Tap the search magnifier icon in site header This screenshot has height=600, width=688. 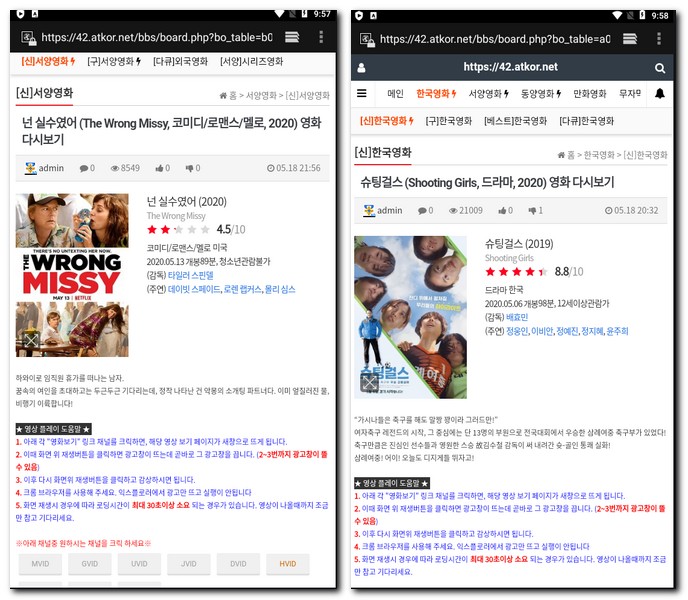tap(659, 68)
